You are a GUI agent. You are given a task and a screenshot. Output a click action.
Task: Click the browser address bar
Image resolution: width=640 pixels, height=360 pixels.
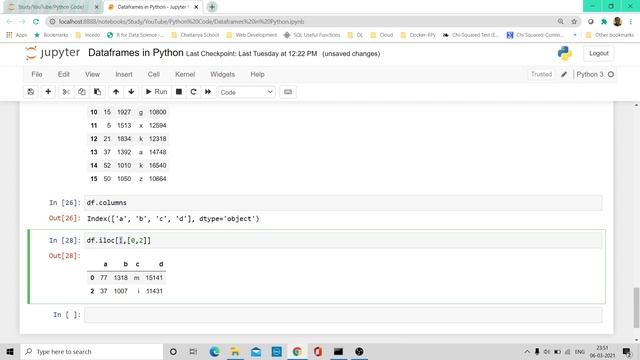point(302,22)
